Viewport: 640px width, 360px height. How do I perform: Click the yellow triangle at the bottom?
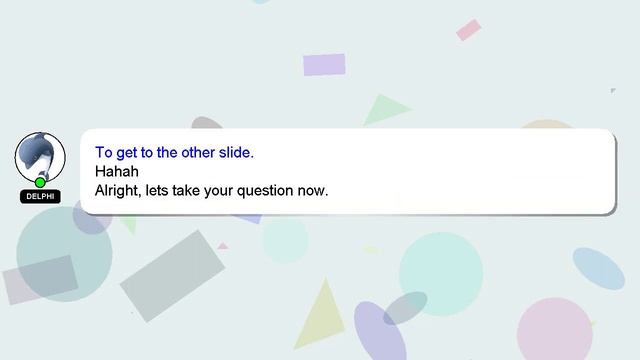tap(321, 313)
